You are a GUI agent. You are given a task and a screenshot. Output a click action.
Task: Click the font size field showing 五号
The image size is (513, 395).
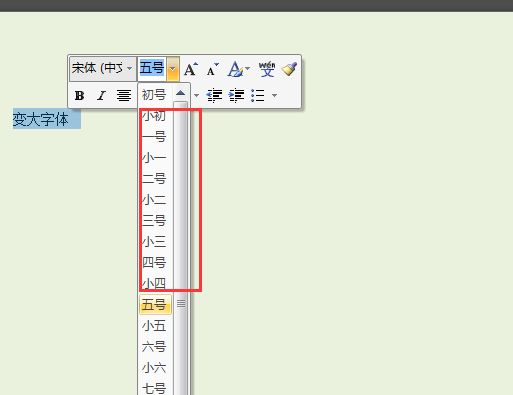152,68
